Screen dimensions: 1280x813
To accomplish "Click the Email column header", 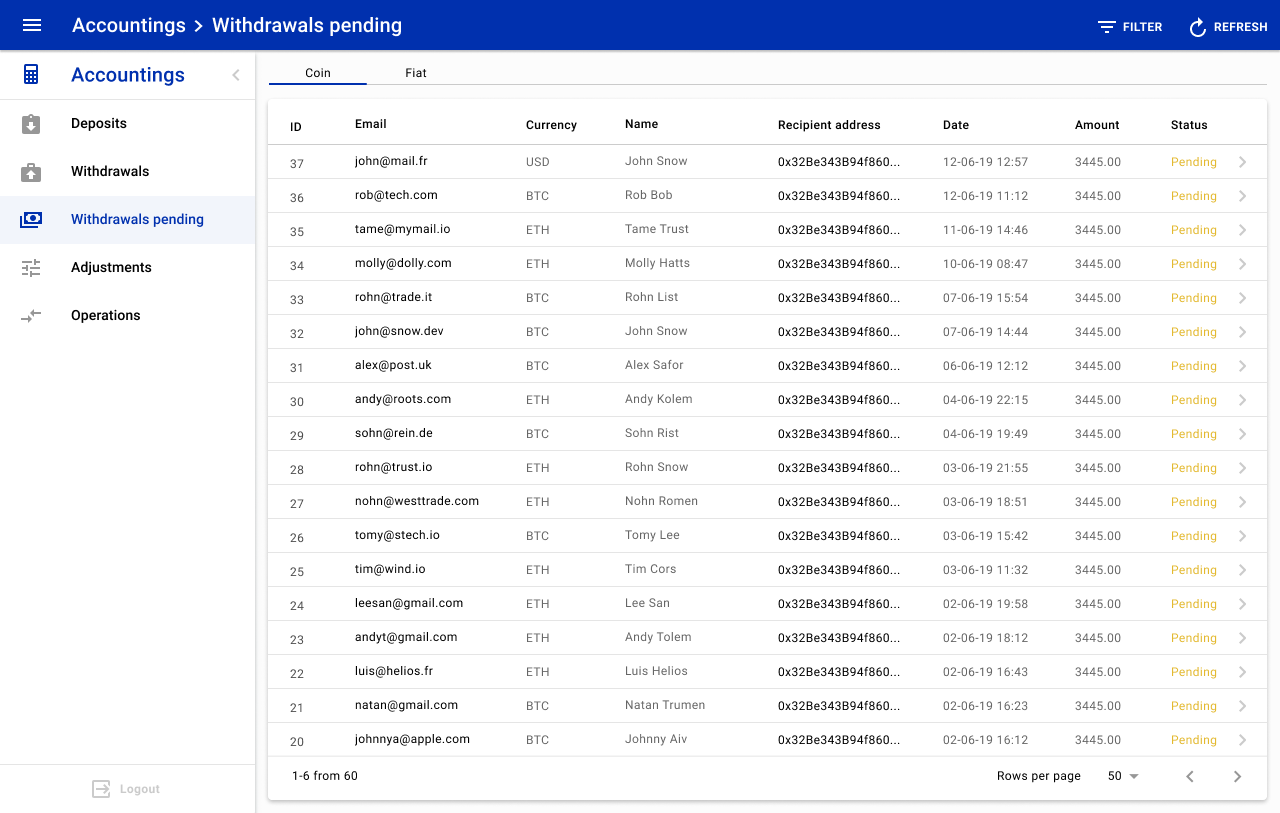I will tap(371, 124).
